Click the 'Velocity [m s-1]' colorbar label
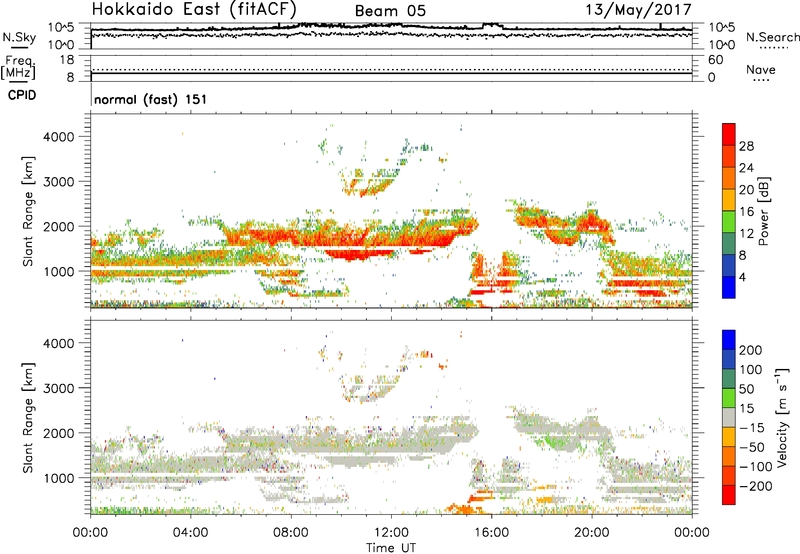800x554 pixels. [x=782, y=417]
